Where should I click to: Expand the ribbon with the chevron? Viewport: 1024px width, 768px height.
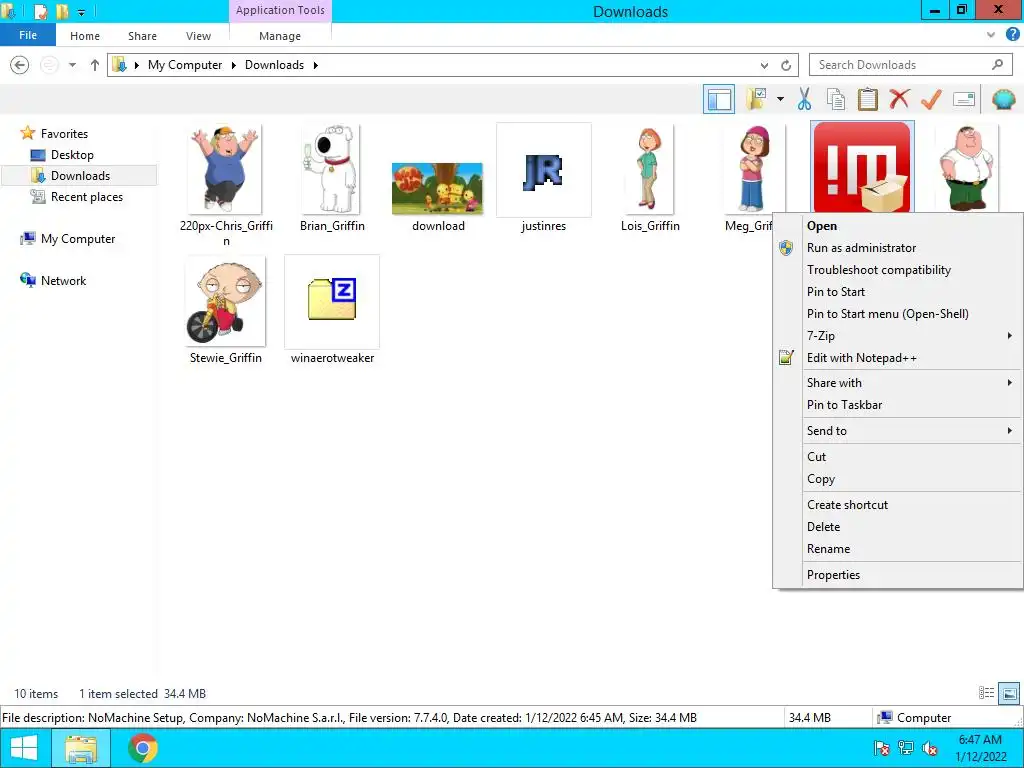(991, 35)
